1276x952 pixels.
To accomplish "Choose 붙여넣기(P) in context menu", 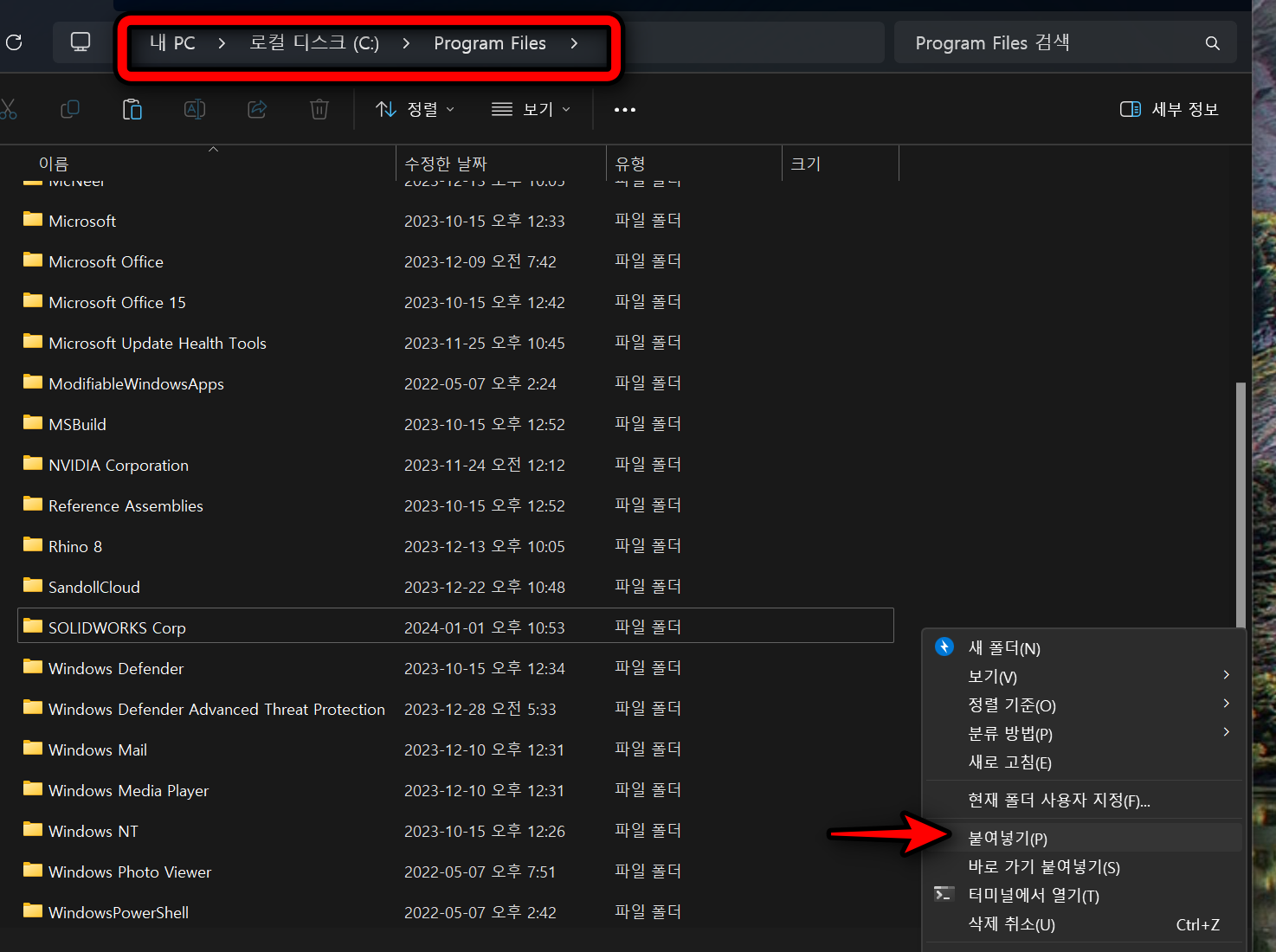I will pyautogui.click(x=1084, y=838).
